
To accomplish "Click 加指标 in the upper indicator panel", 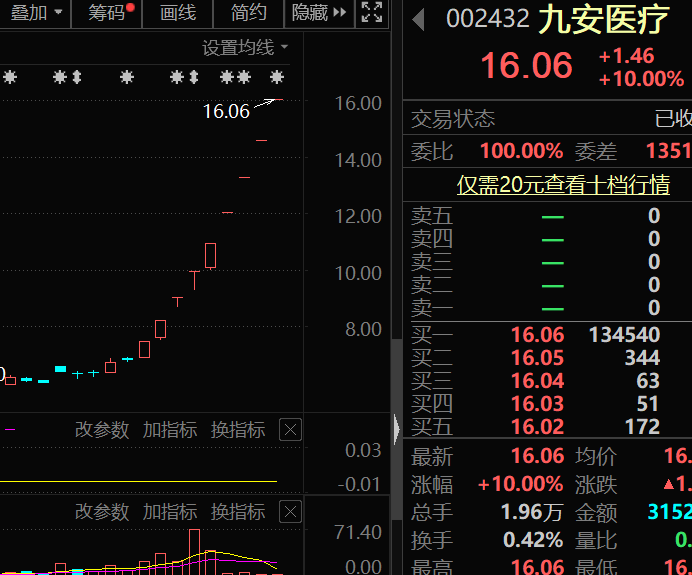I will [x=170, y=429].
